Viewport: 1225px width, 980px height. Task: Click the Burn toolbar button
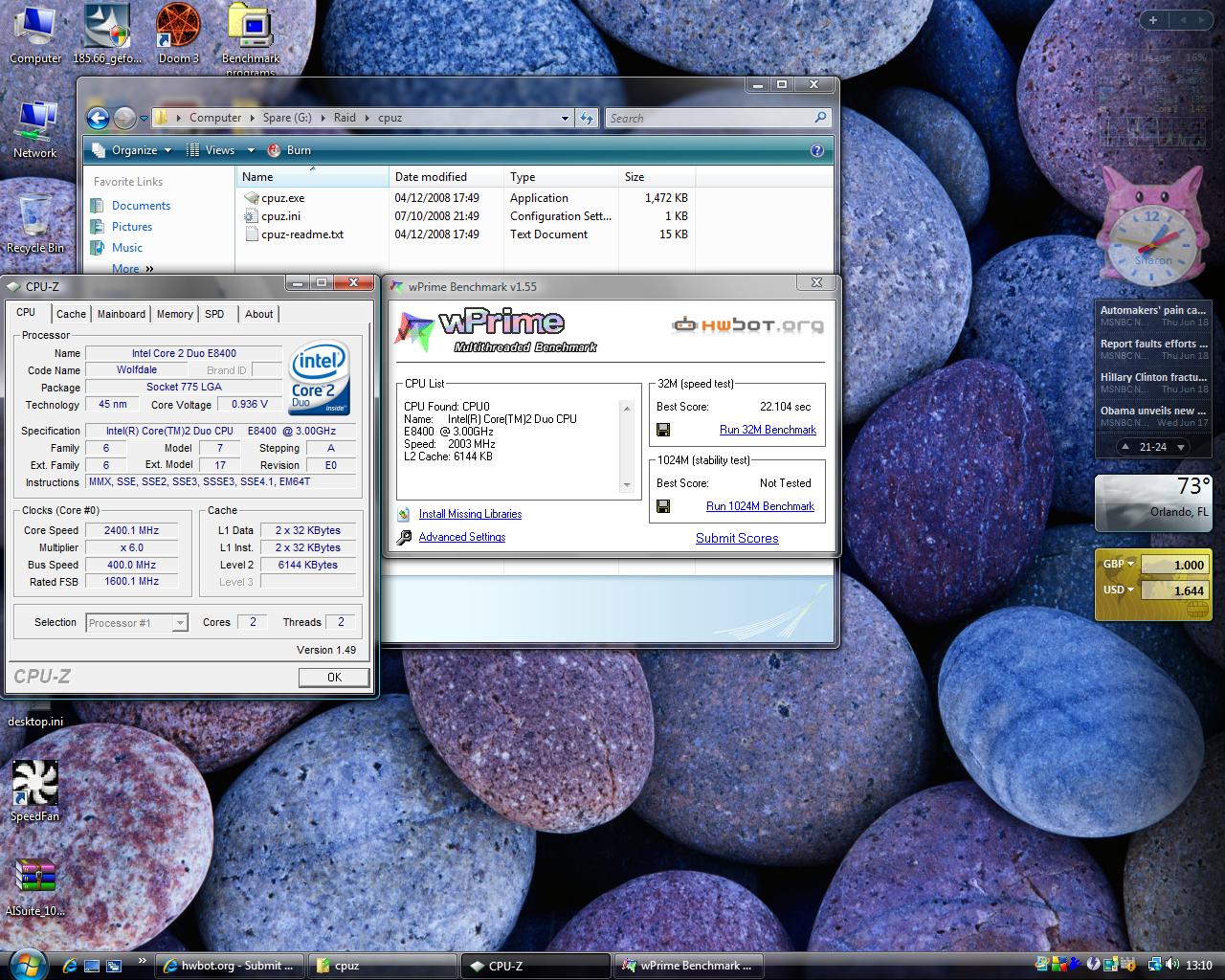[x=289, y=150]
